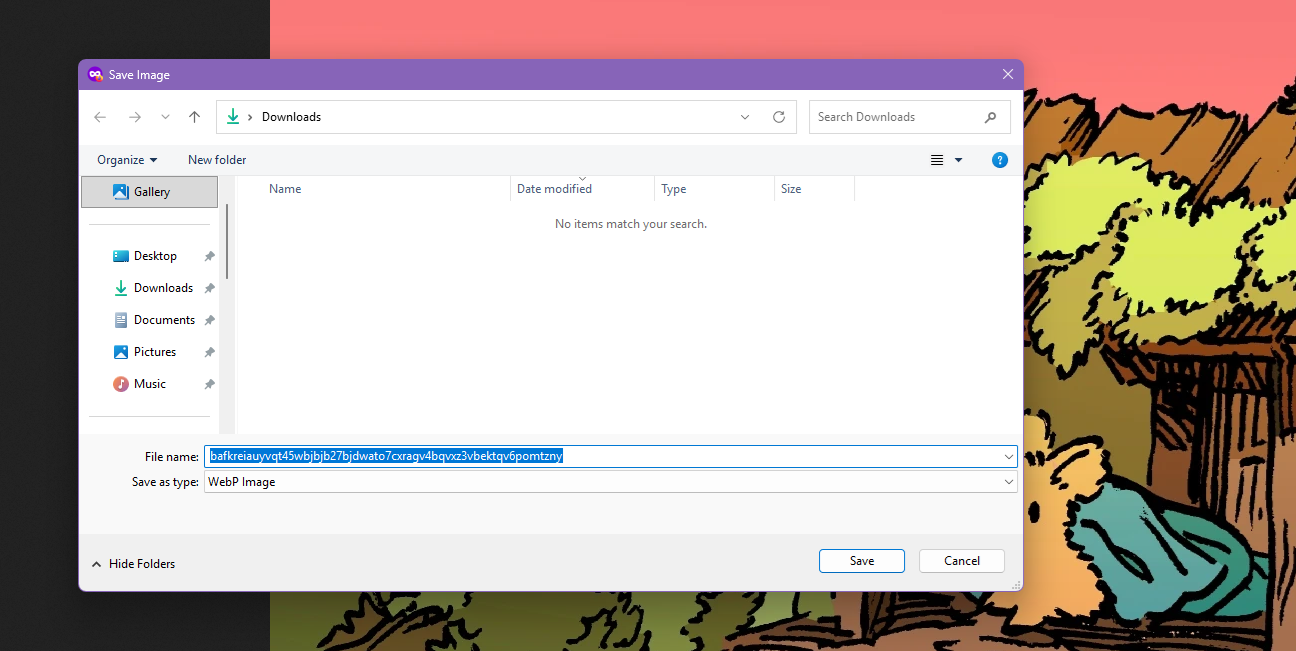This screenshot has width=1296, height=651.
Task: Select Downloads in the address path
Action: pyautogui.click(x=291, y=117)
